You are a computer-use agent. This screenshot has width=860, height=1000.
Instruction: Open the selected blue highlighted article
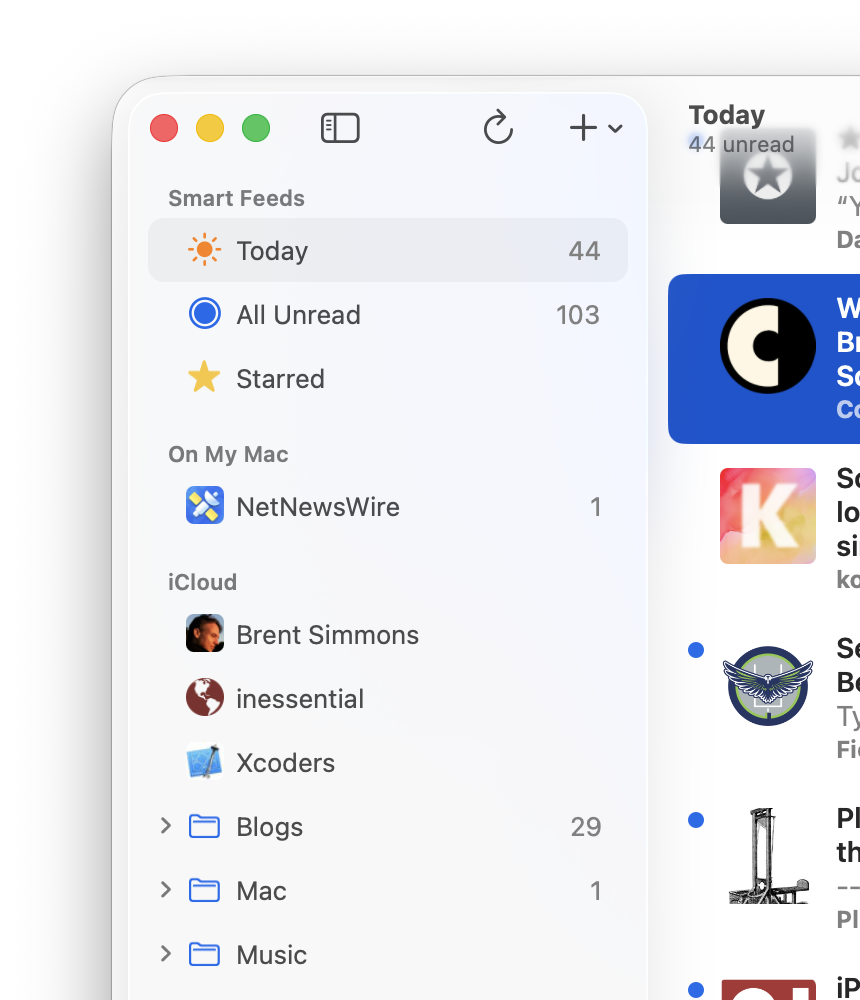pyautogui.click(x=764, y=359)
